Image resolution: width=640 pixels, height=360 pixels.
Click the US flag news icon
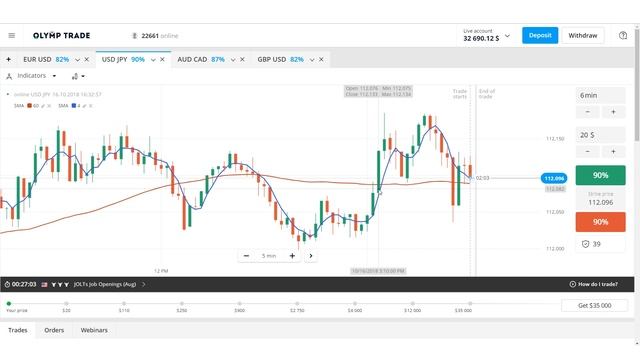click(x=44, y=284)
